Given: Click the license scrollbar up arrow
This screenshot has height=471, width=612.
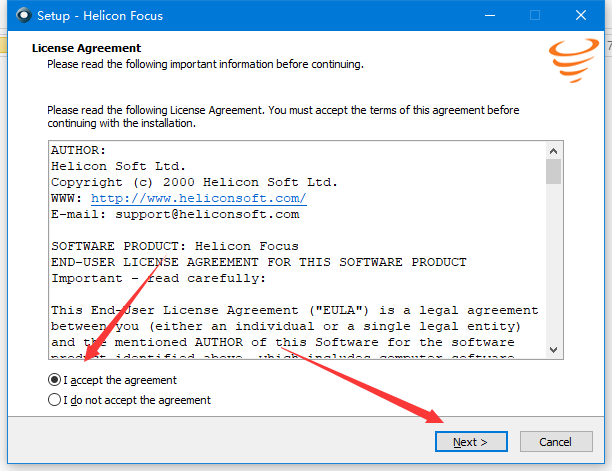Looking at the screenshot, I should [x=553, y=151].
